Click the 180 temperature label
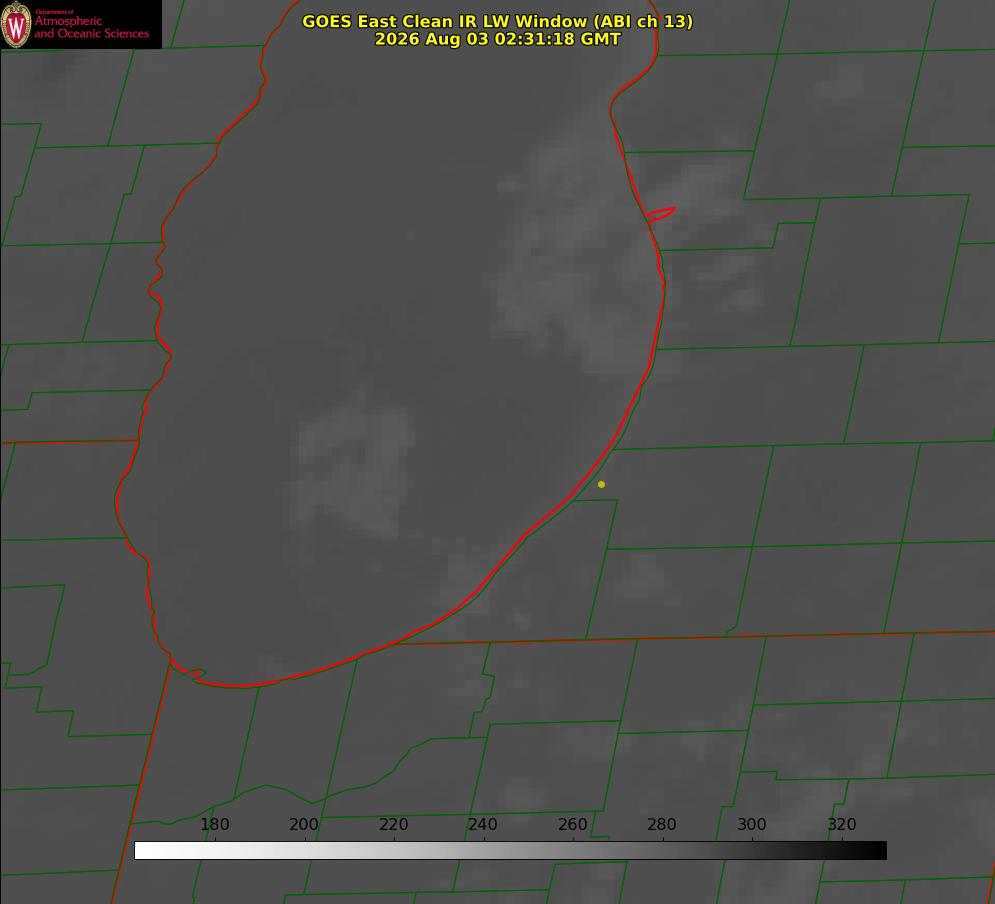This screenshot has height=904, width=995. pos(214,824)
